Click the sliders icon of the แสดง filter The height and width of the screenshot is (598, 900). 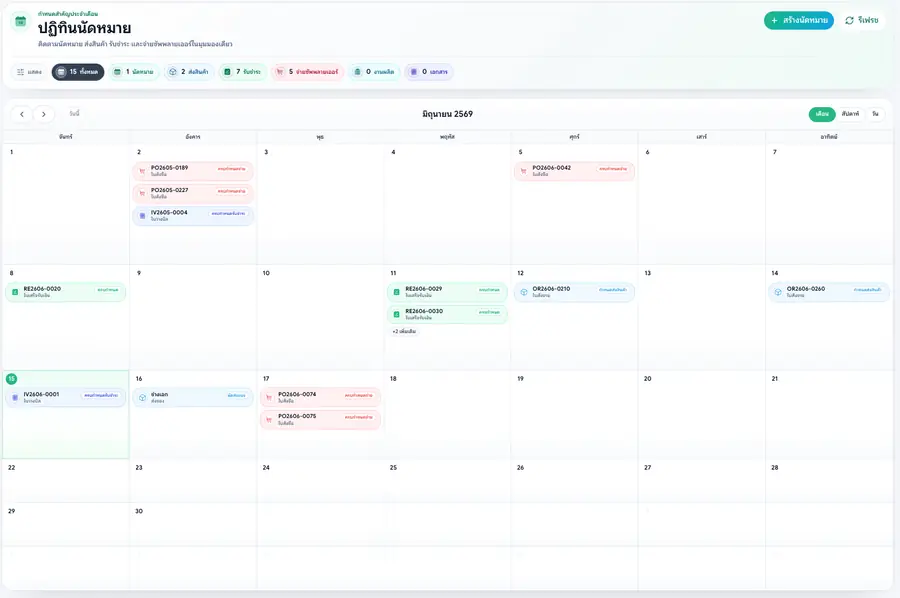21,72
